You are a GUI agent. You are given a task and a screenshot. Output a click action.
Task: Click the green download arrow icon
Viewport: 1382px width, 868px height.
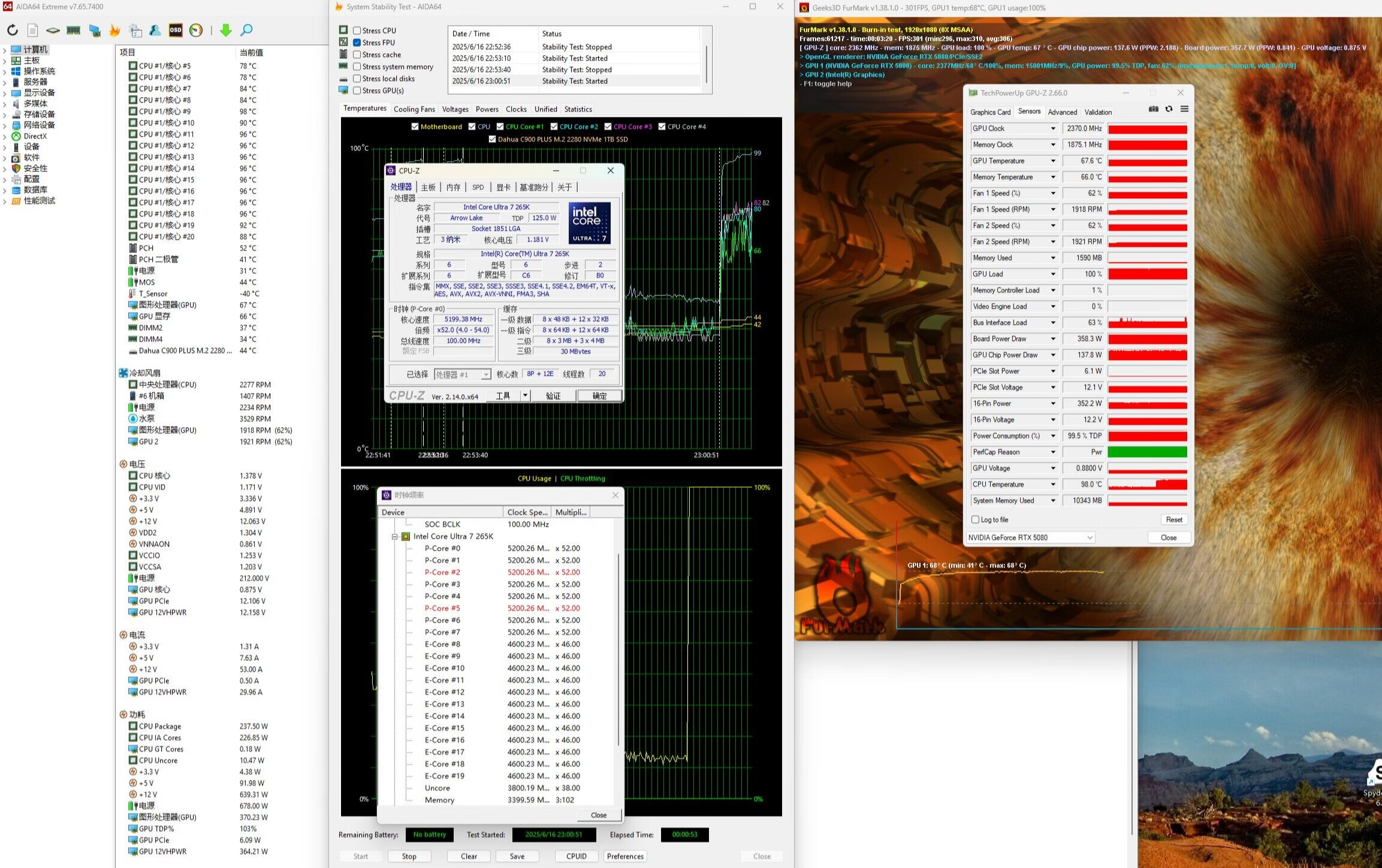tap(225, 30)
